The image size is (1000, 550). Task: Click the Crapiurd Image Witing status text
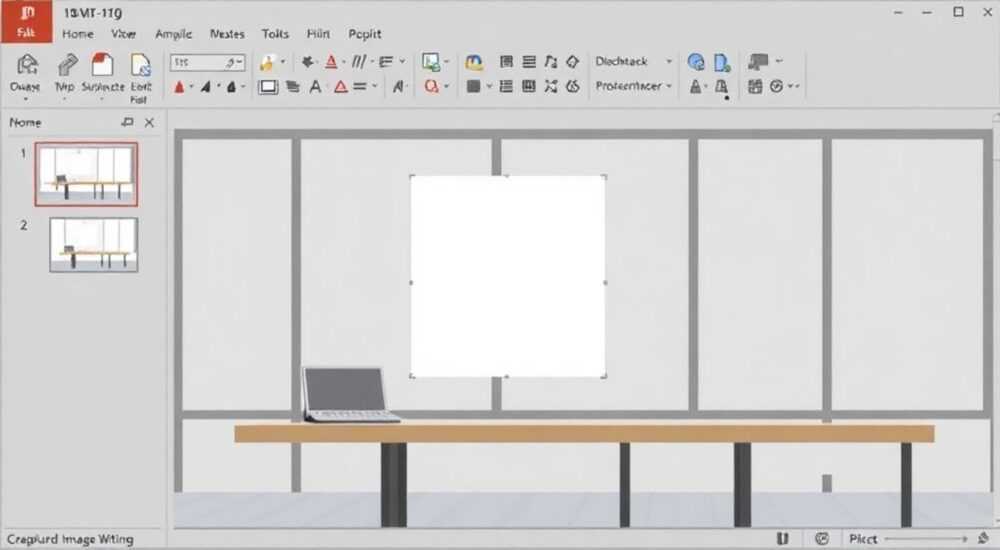click(x=70, y=539)
